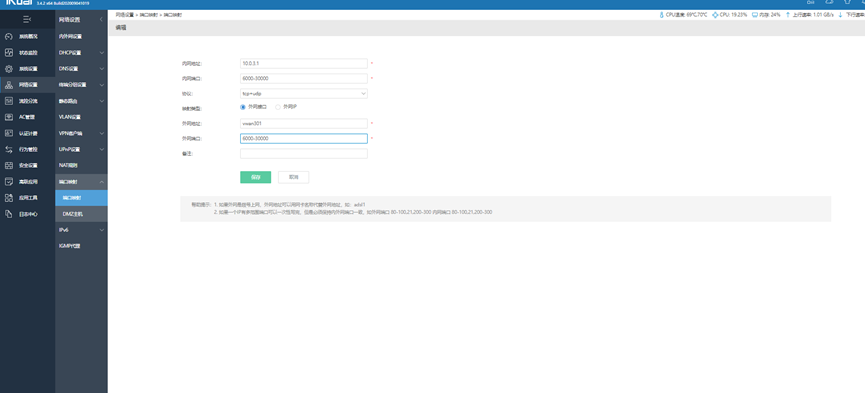The width and height of the screenshot is (865, 393).
Task: Collapse the sidebar with the hamburger icon
Action: tap(27, 20)
